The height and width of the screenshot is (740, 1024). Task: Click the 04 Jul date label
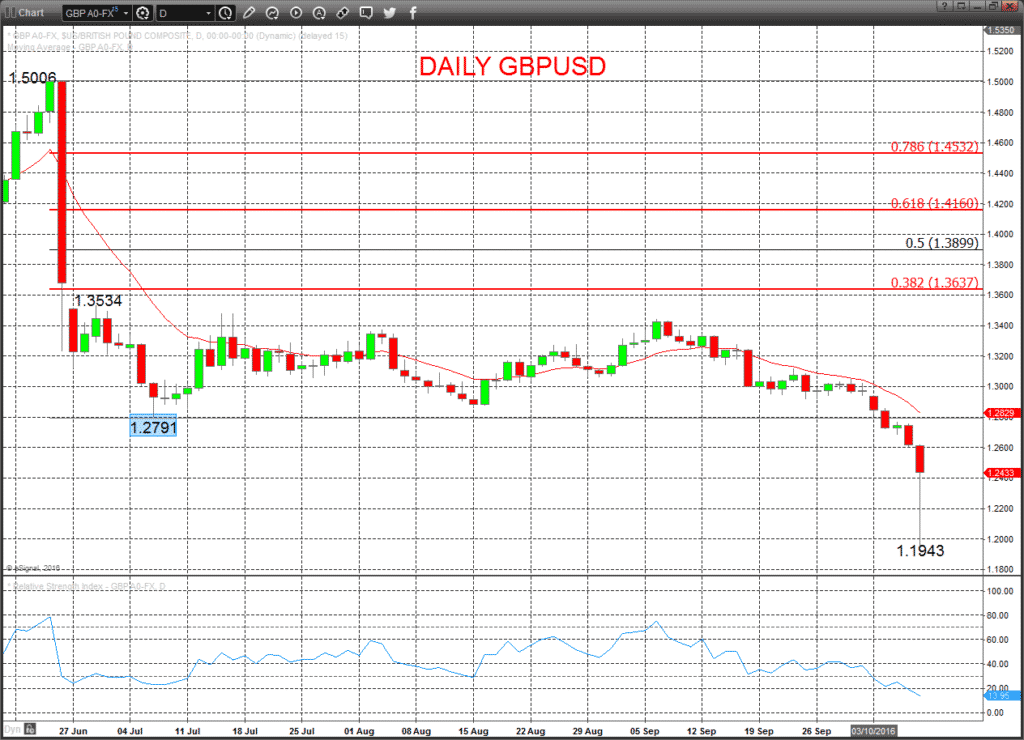(x=130, y=731)
